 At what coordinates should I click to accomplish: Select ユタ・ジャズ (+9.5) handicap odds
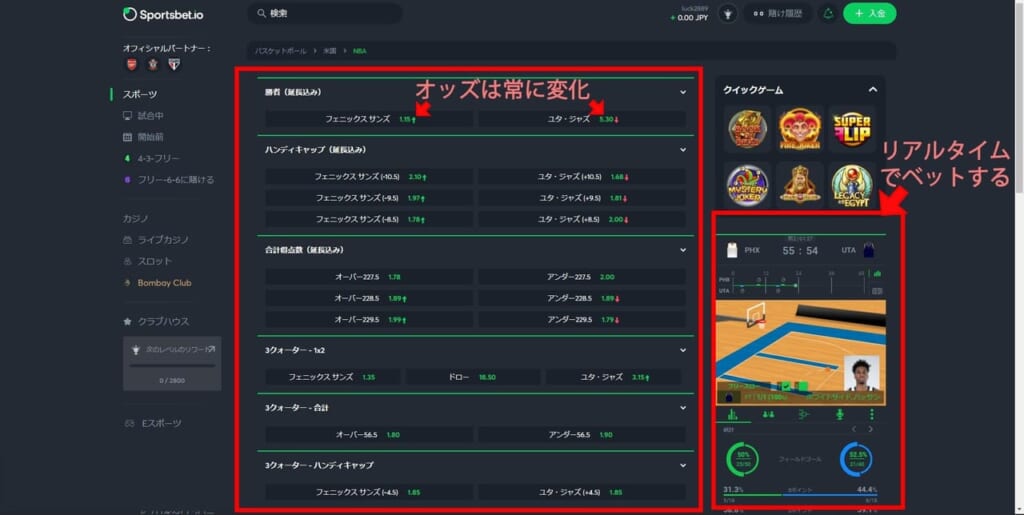click(582, 198)
